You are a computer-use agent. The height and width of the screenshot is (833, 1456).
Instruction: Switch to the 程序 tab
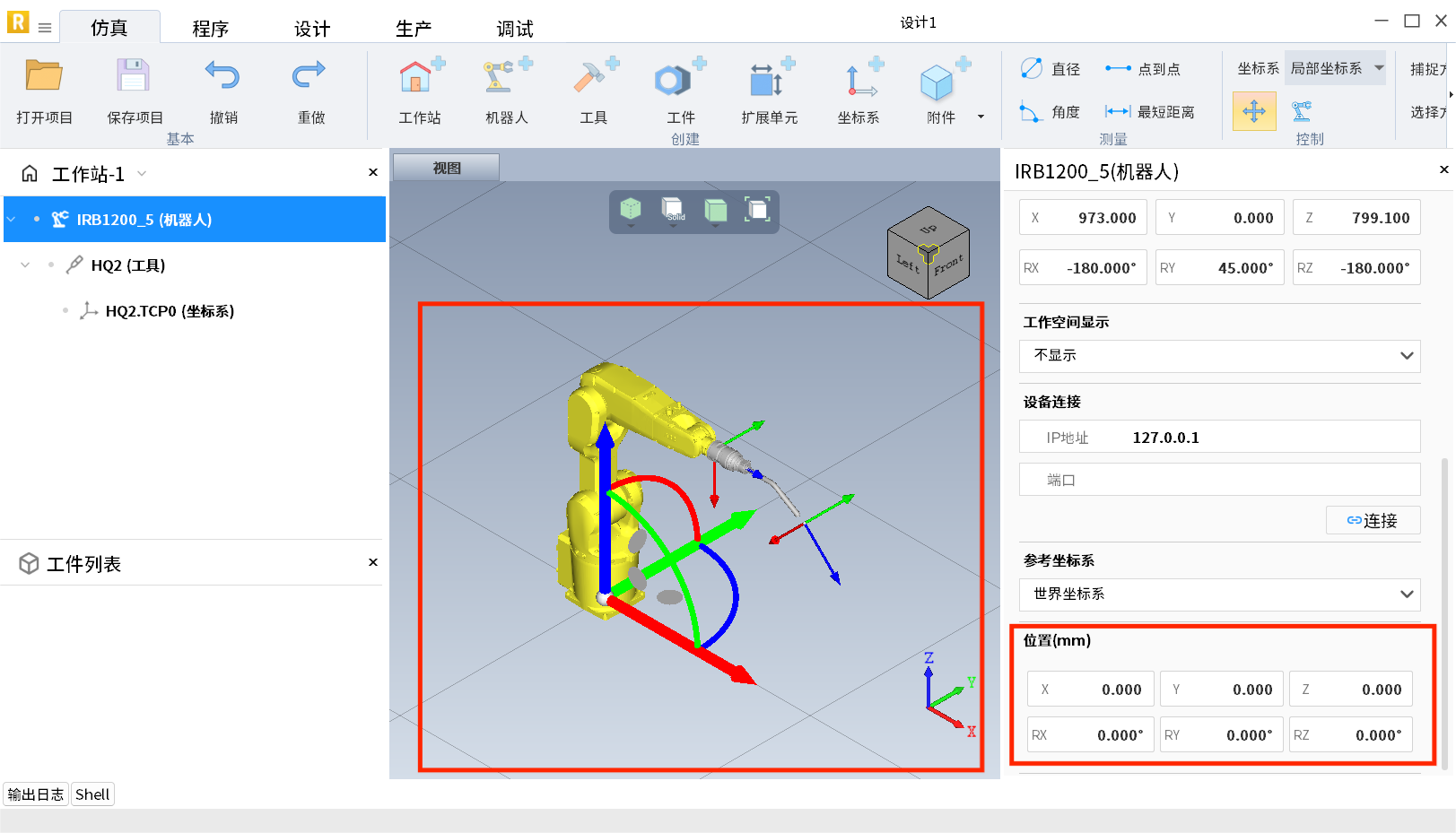click(x=211, y=29)
